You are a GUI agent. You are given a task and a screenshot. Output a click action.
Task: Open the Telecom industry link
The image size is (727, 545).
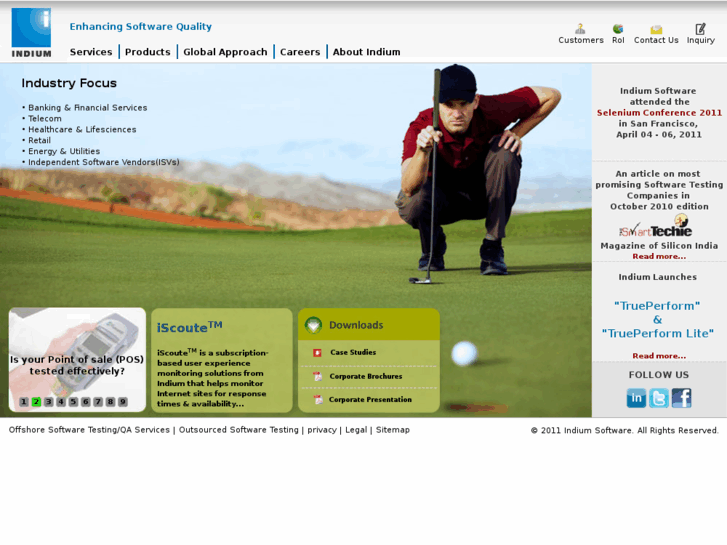pos(45,119)
